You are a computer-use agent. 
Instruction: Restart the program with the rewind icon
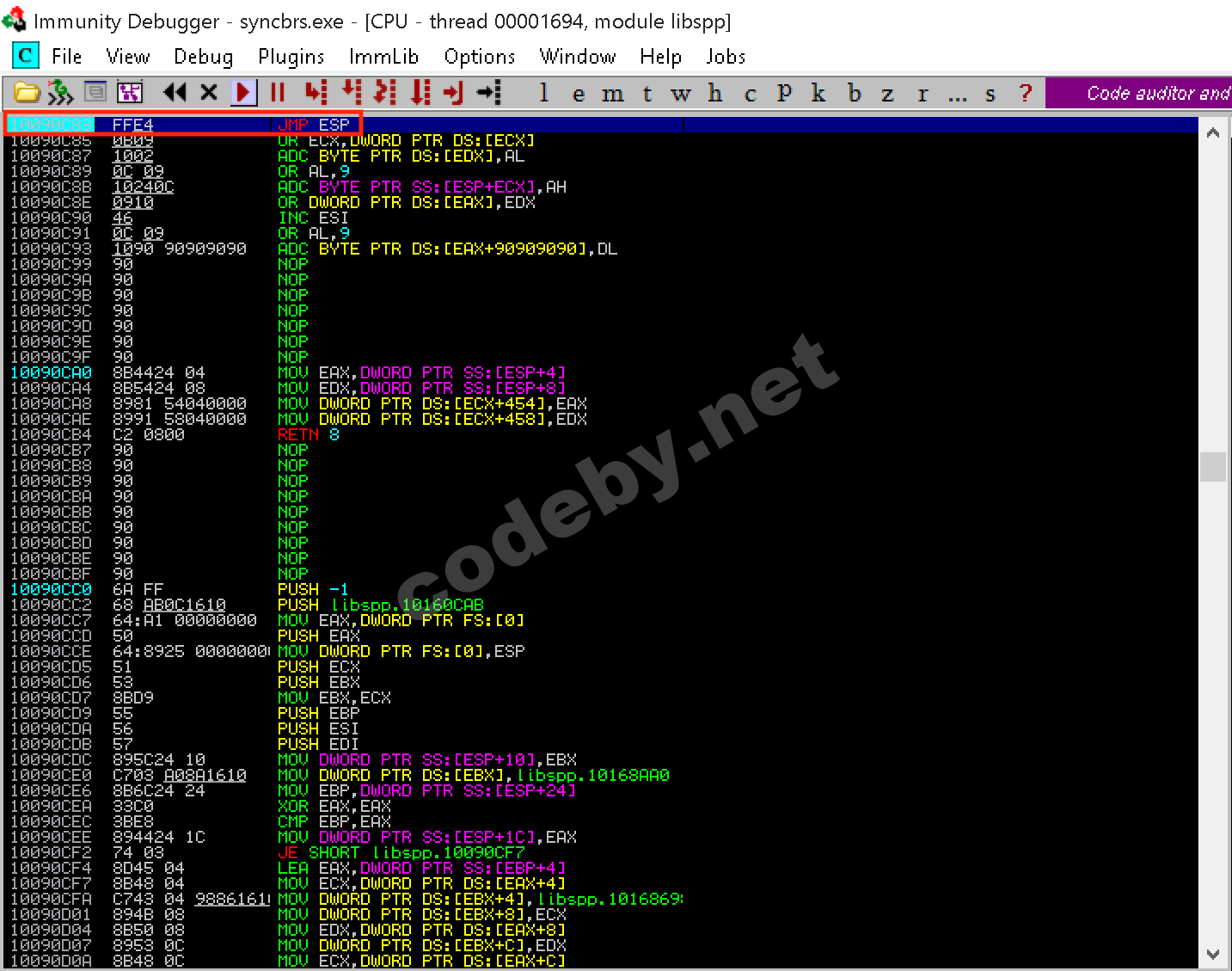(x=175, y=92)
